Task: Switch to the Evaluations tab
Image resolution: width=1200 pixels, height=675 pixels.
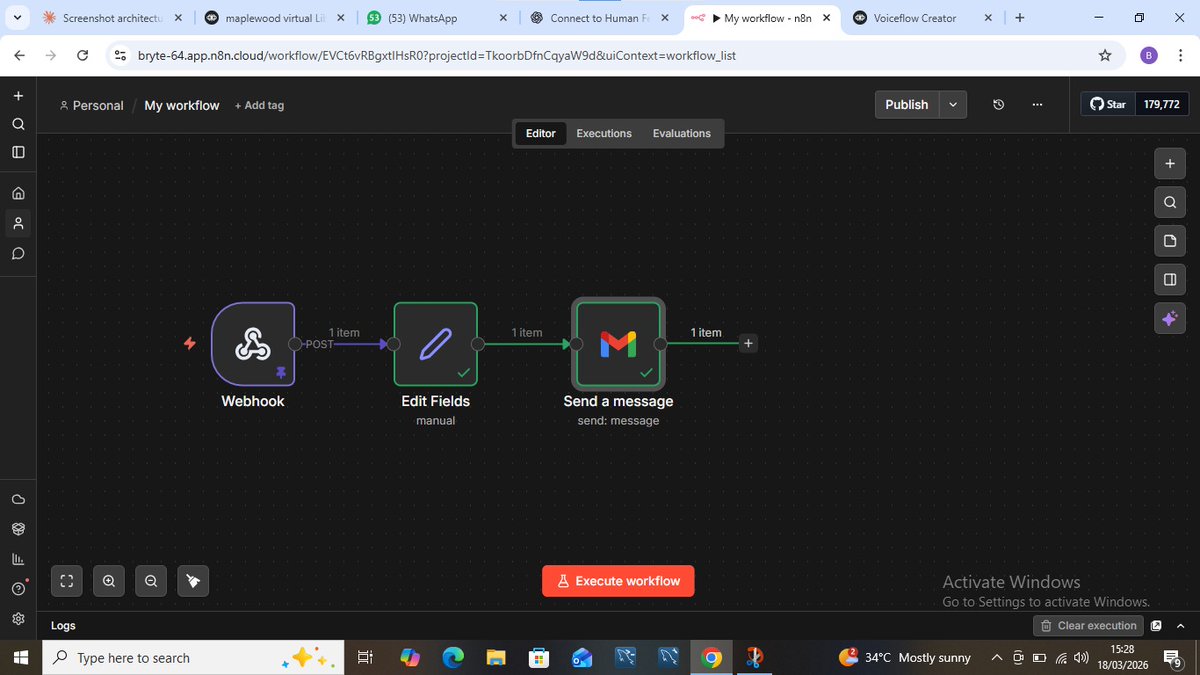Action: (x=682, y=133)
